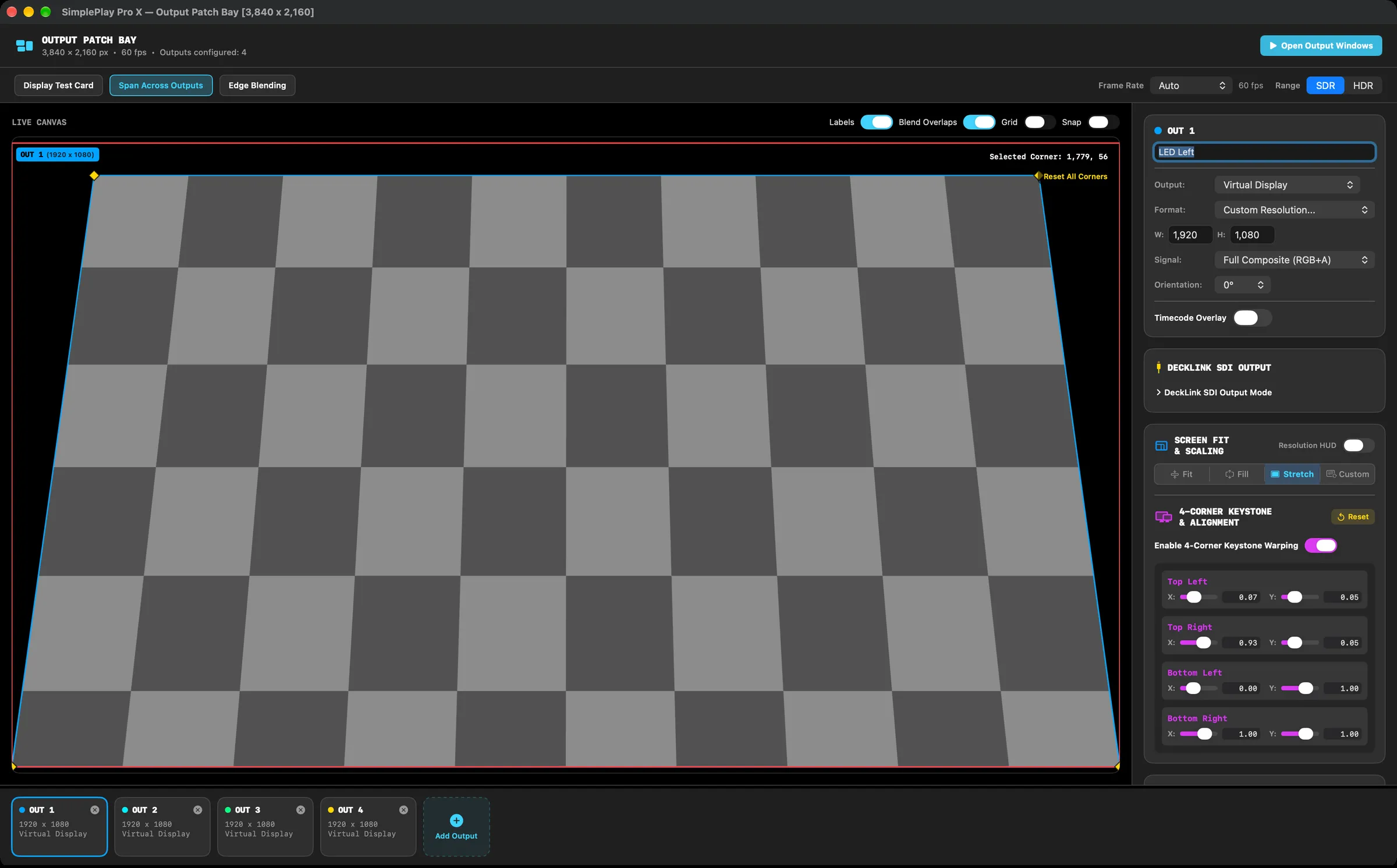Screen dimensions: 1397x868
Task: Click the Top Left X slider
Action: [1198, 597]
